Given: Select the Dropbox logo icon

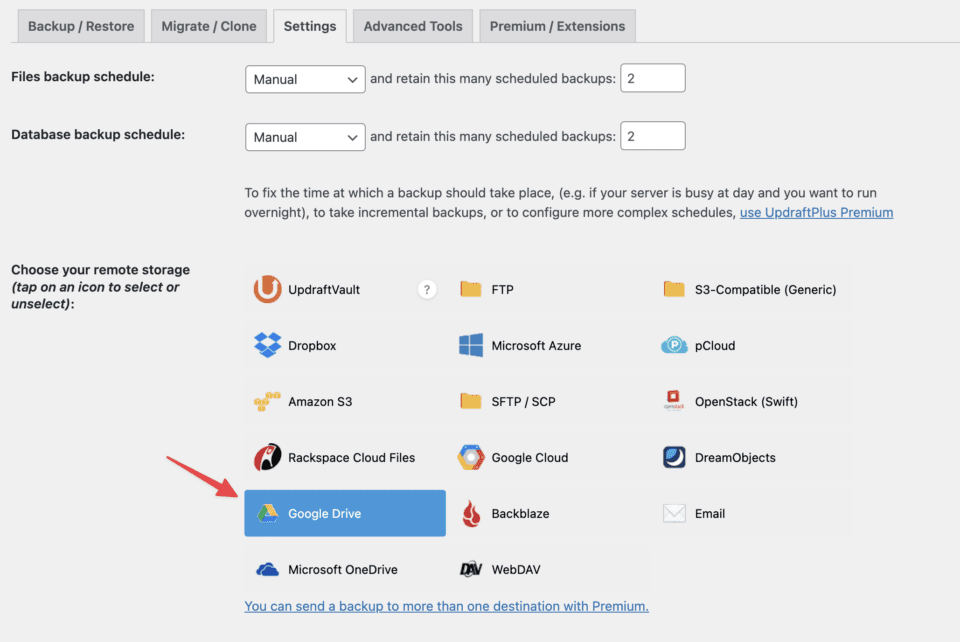Looking at the screenshot, I should 268,345.
